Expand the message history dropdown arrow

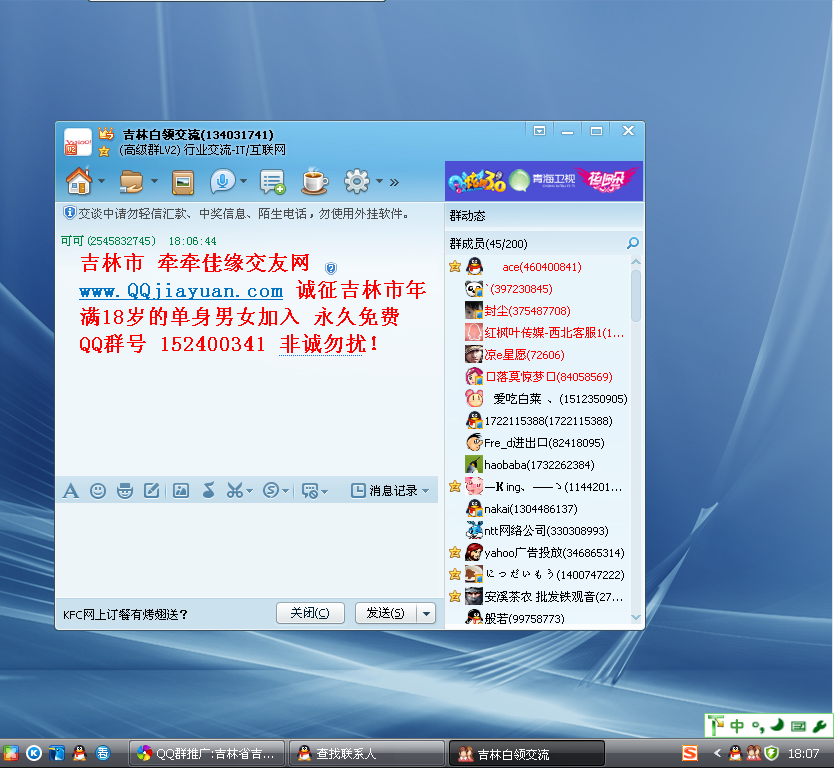tap(426, 491)
